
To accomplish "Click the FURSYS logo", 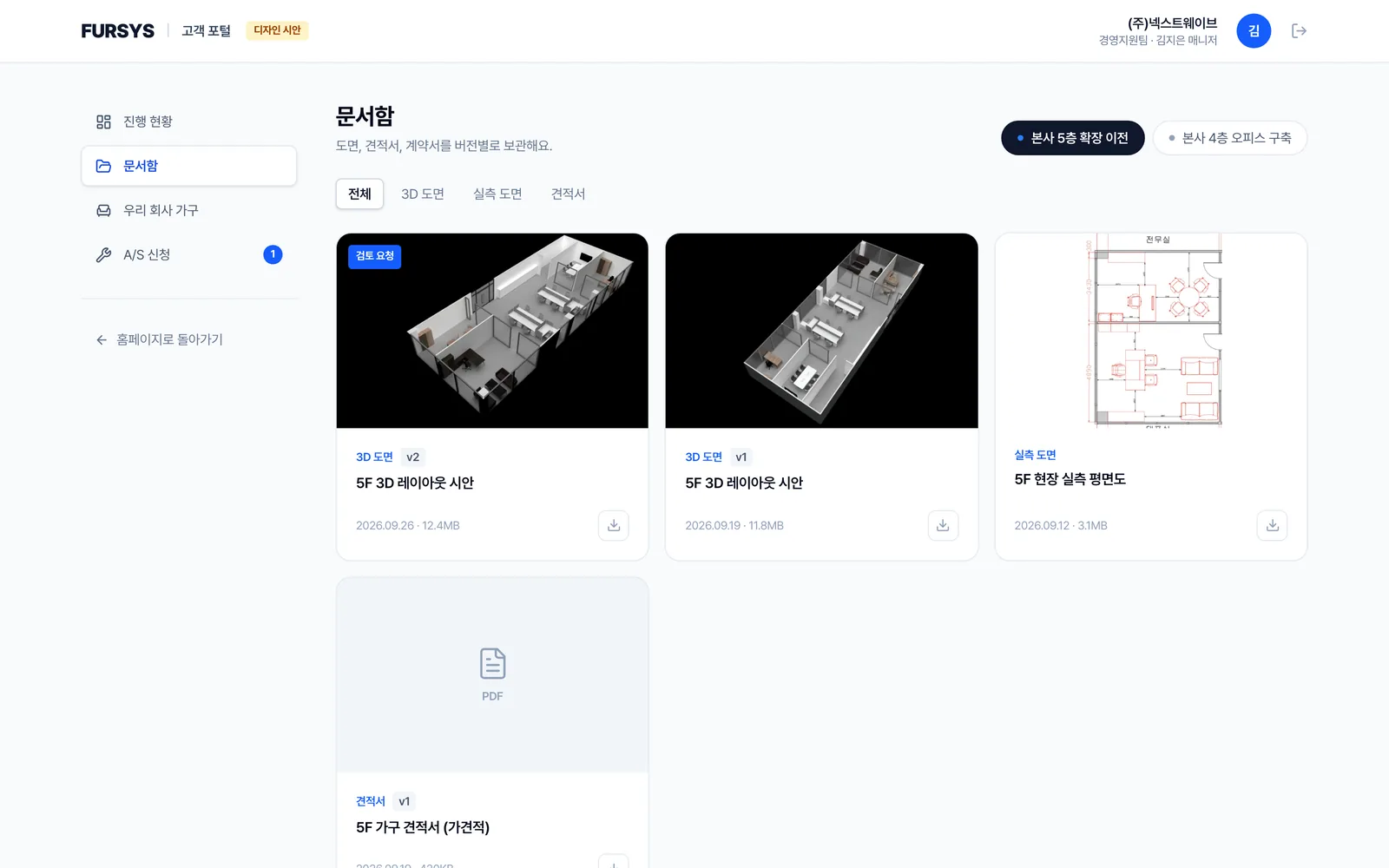I will coord(118,31).
